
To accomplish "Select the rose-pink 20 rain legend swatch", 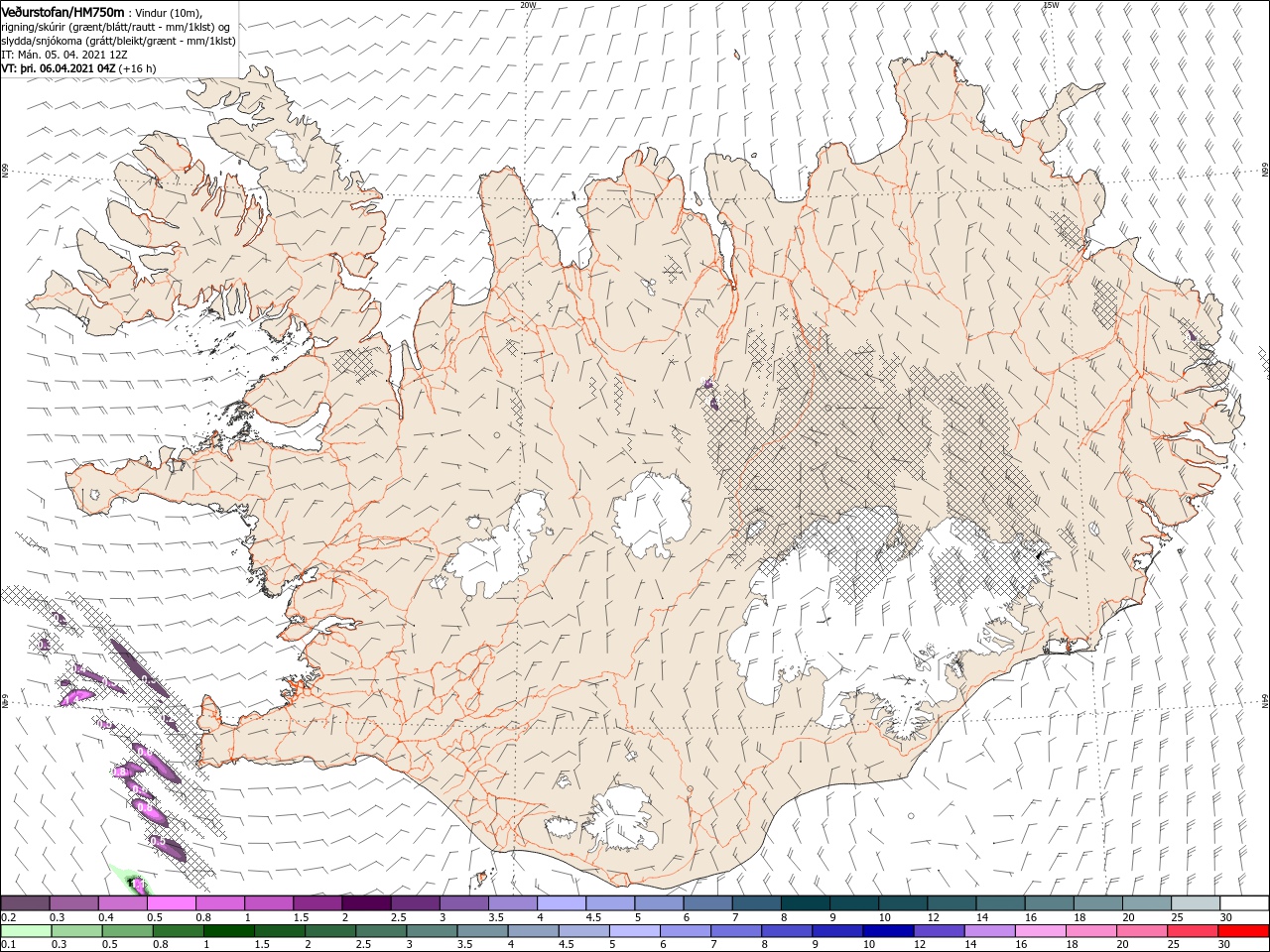I will click(1141, 931).
